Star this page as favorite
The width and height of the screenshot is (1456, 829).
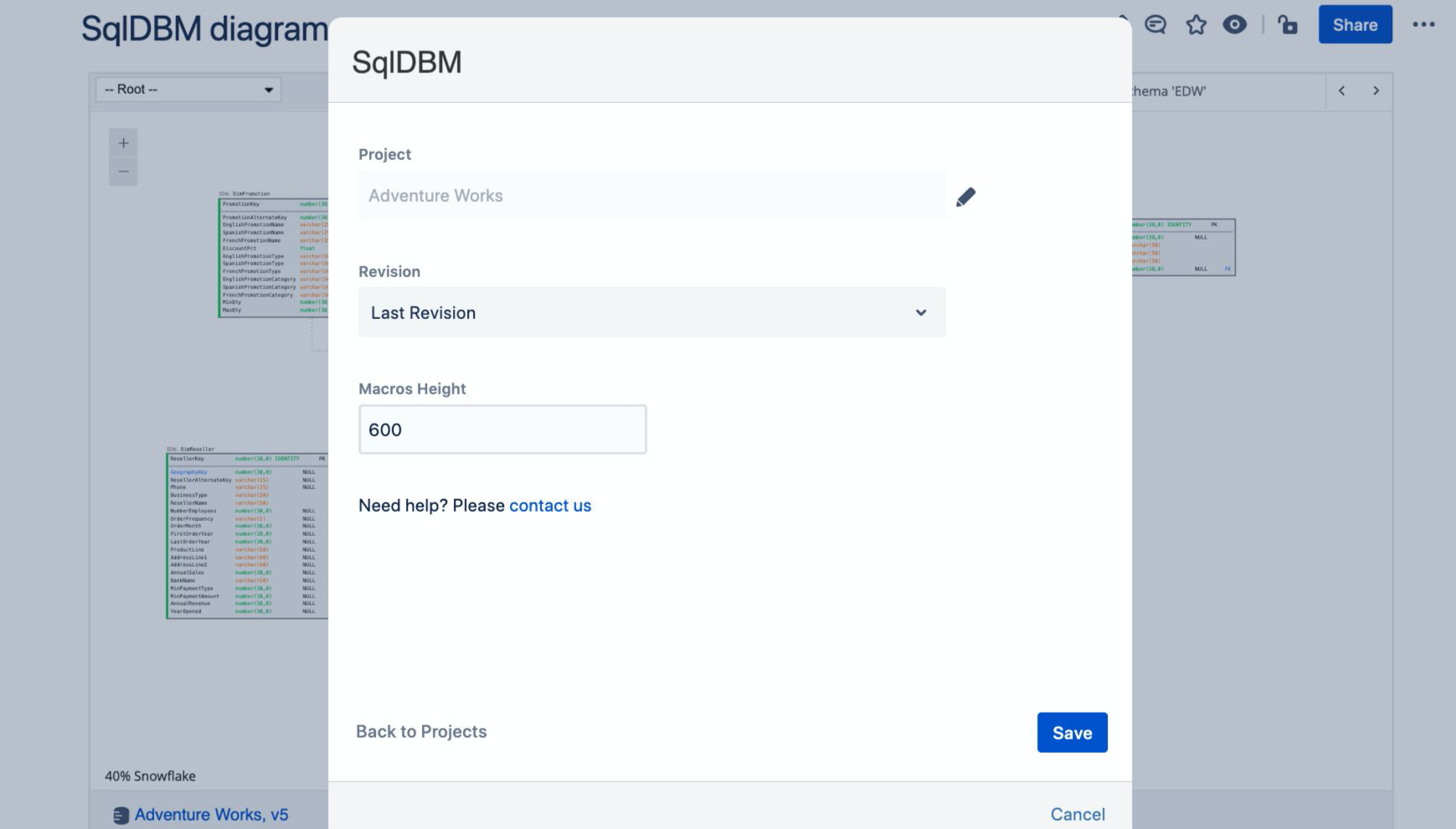click(1196, 25)
